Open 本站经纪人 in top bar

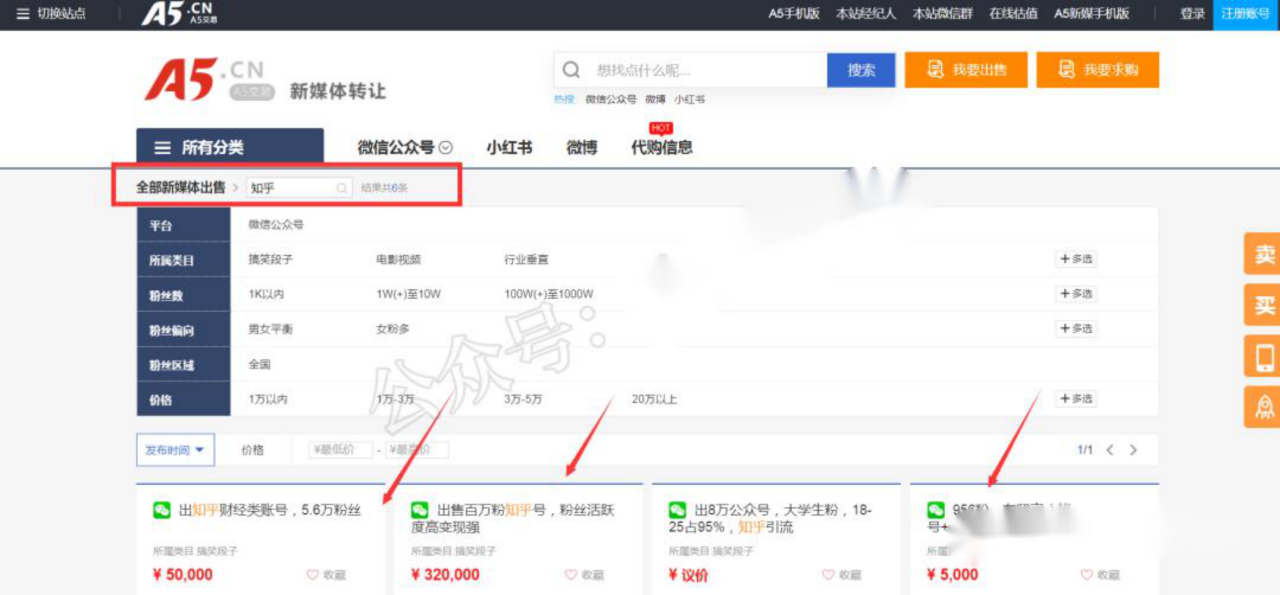tap(866, 14)
